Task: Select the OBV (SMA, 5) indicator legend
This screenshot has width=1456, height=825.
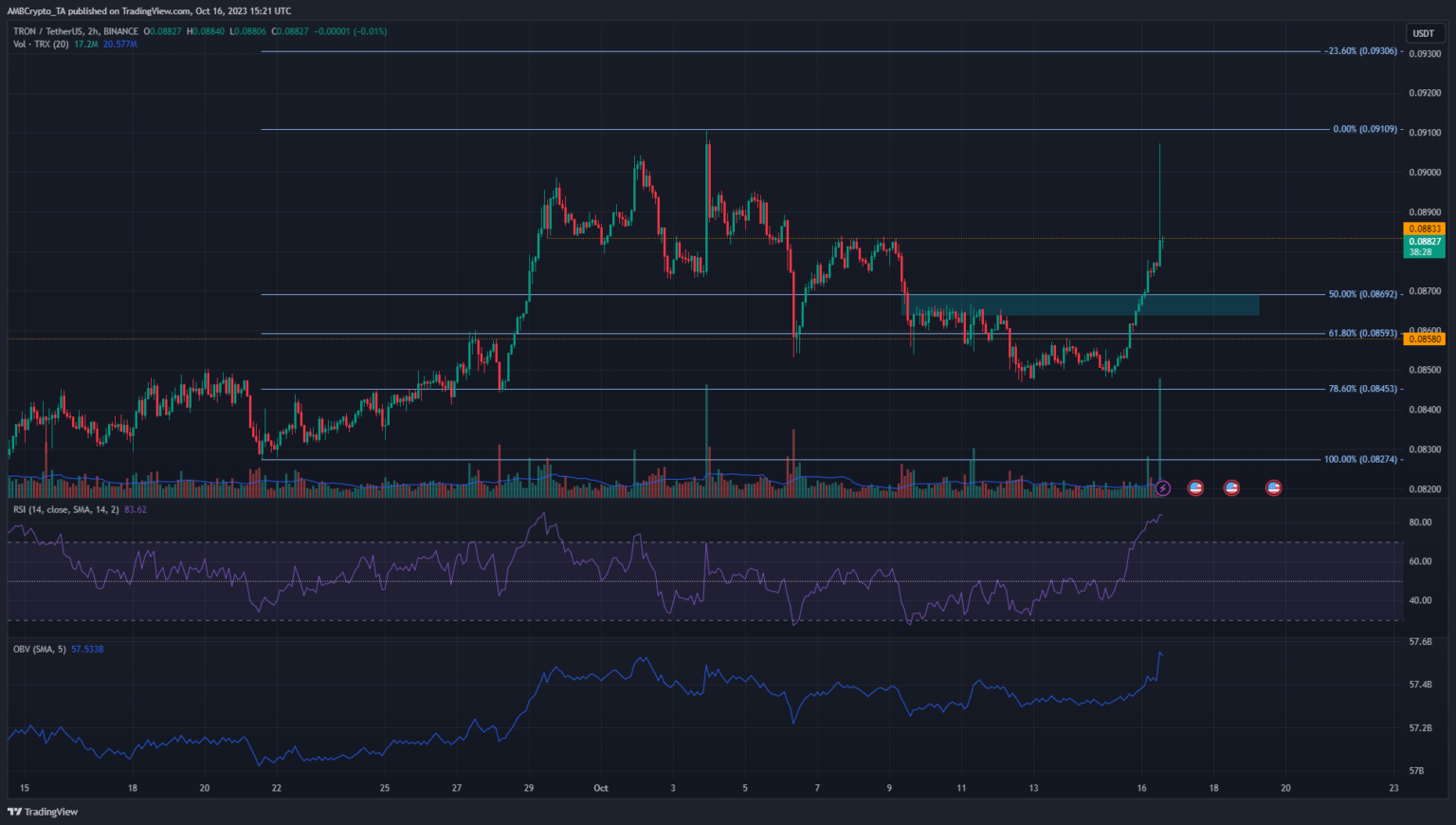Action: point(40,649)
